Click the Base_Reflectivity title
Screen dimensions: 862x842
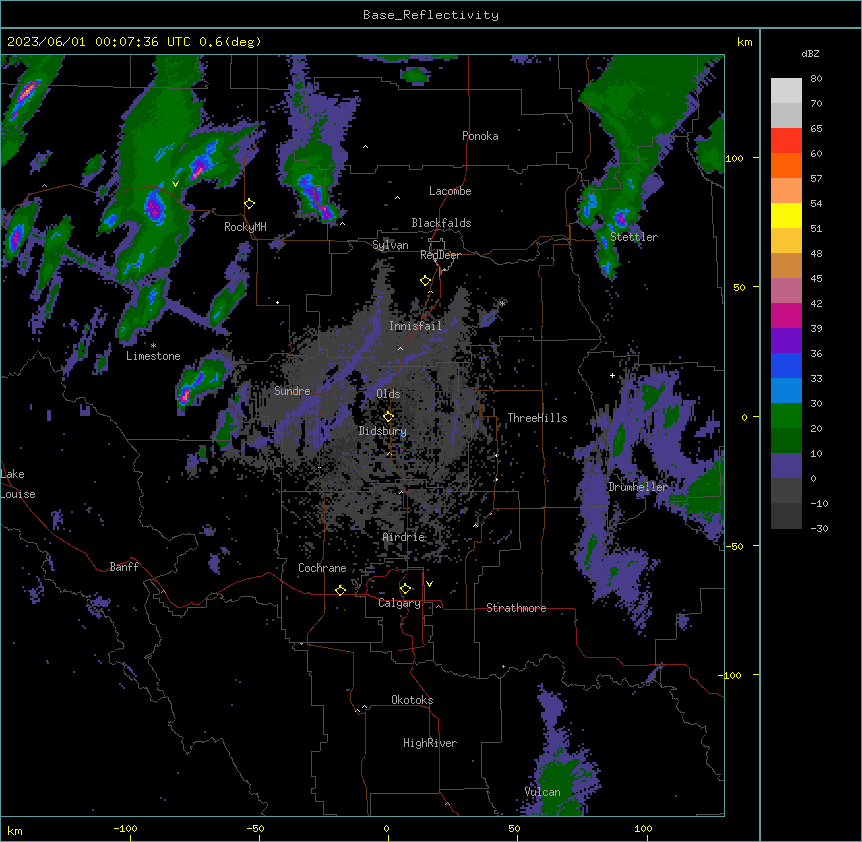coord(431,15)
